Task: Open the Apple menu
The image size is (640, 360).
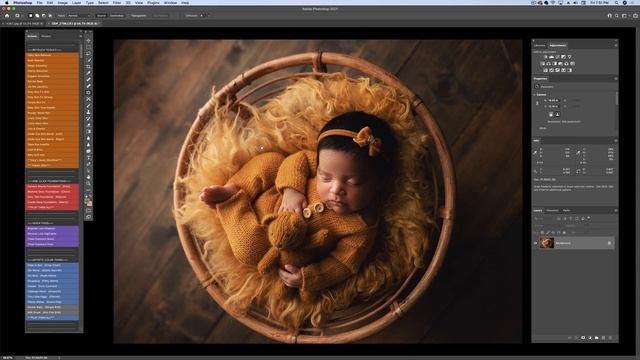Action: click(x=7, y=2)
